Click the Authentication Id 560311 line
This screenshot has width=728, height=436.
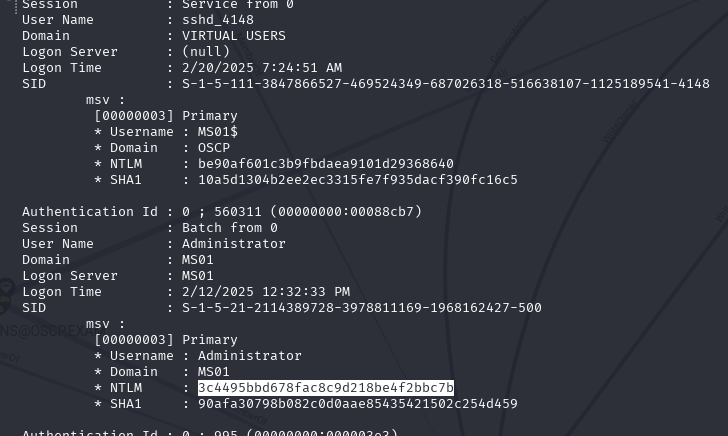click(x=222, y=212)
